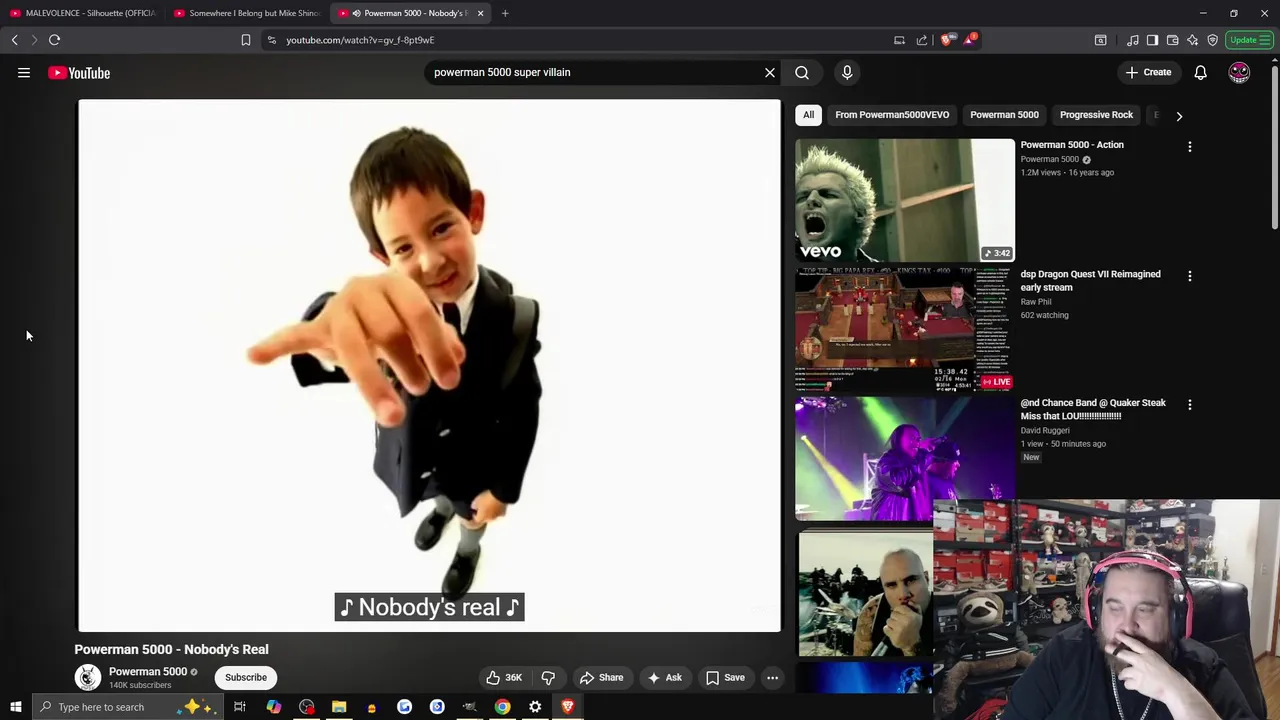
Task: Open Task View on the taskbar
Action: pyautogui.click(x=240, y=707)
